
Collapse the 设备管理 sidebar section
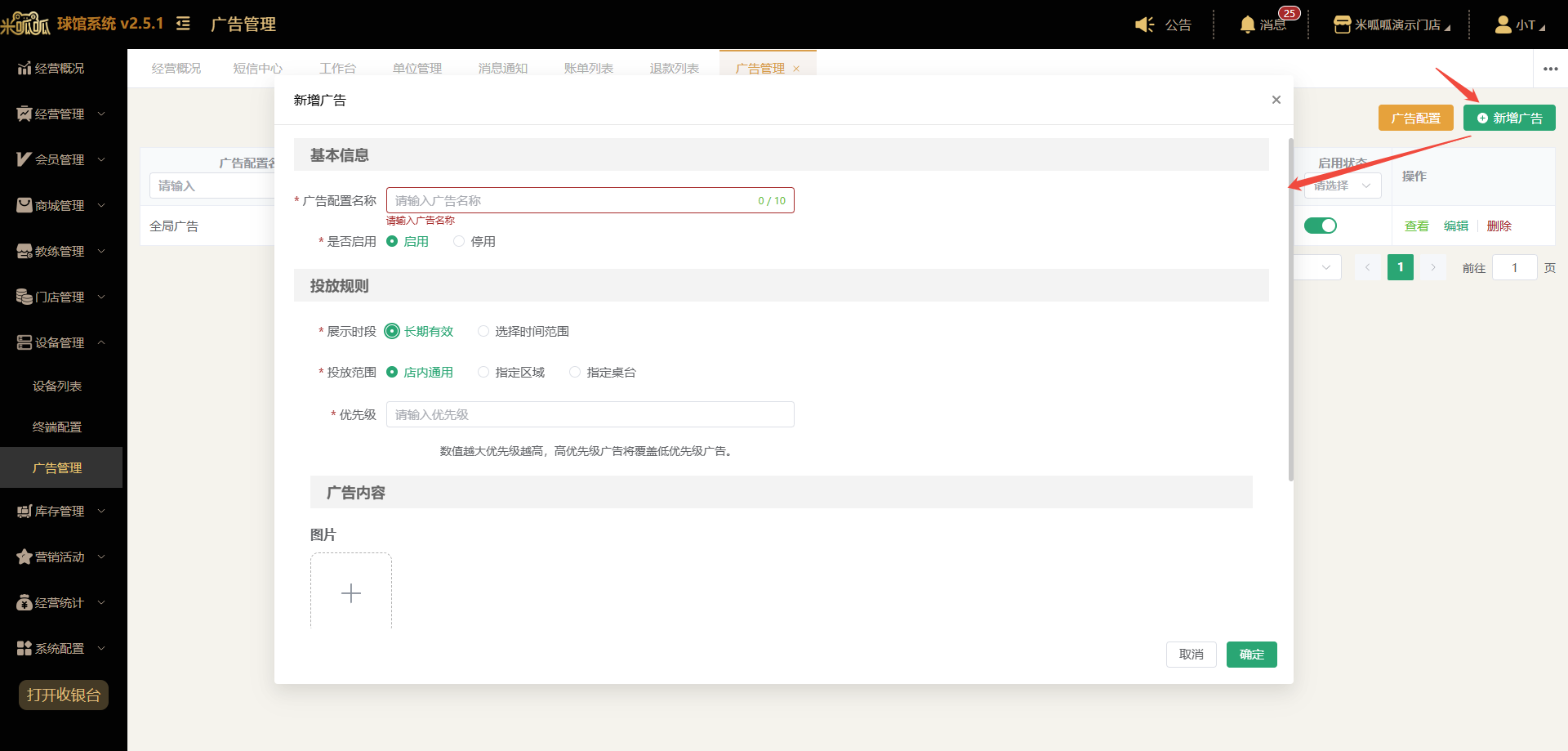(61, 342)
